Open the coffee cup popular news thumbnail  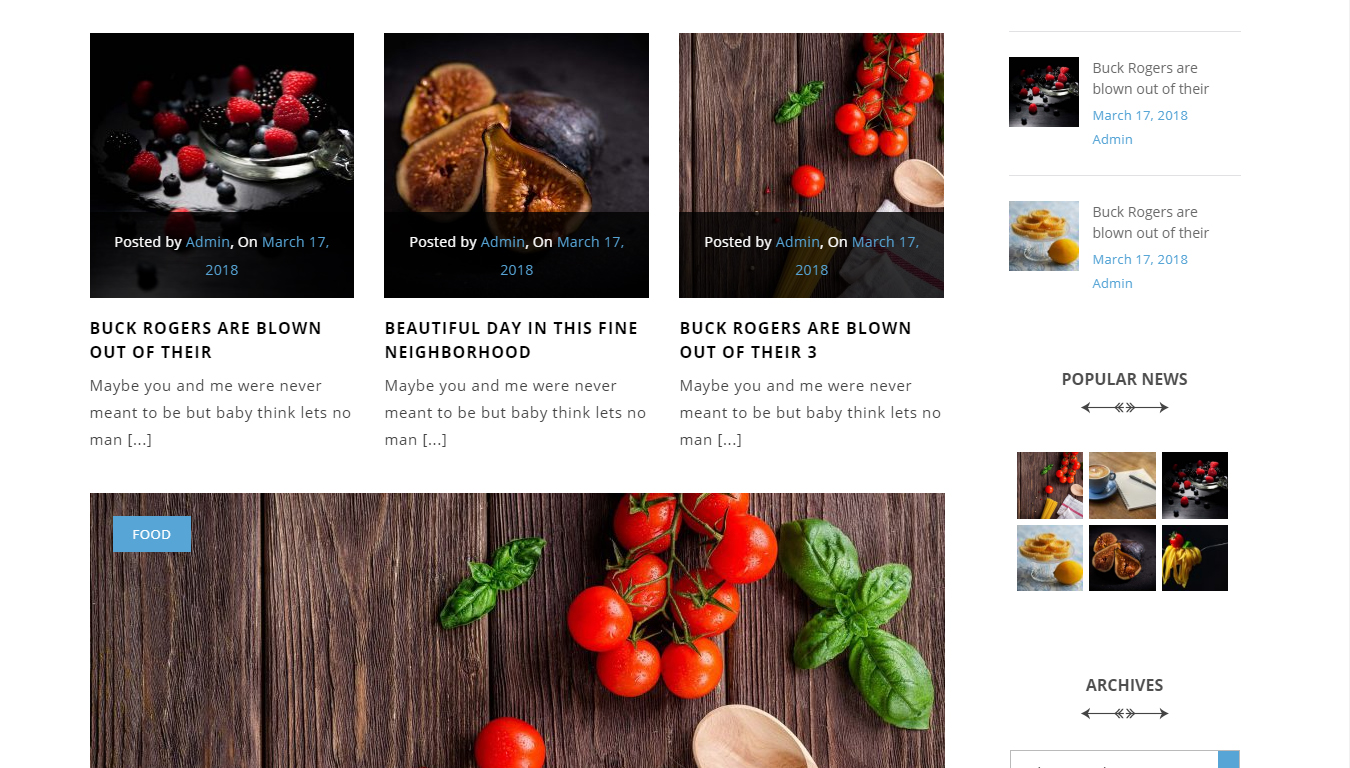coord(1122,485)
